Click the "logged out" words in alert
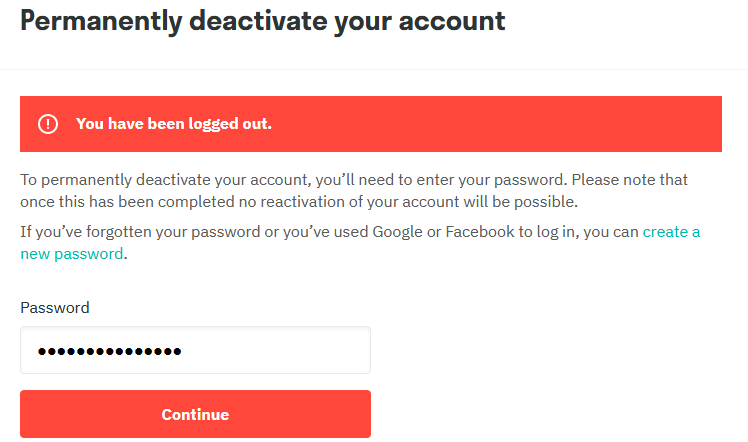This screenshot has width=748, height=442. click(230, 124)
